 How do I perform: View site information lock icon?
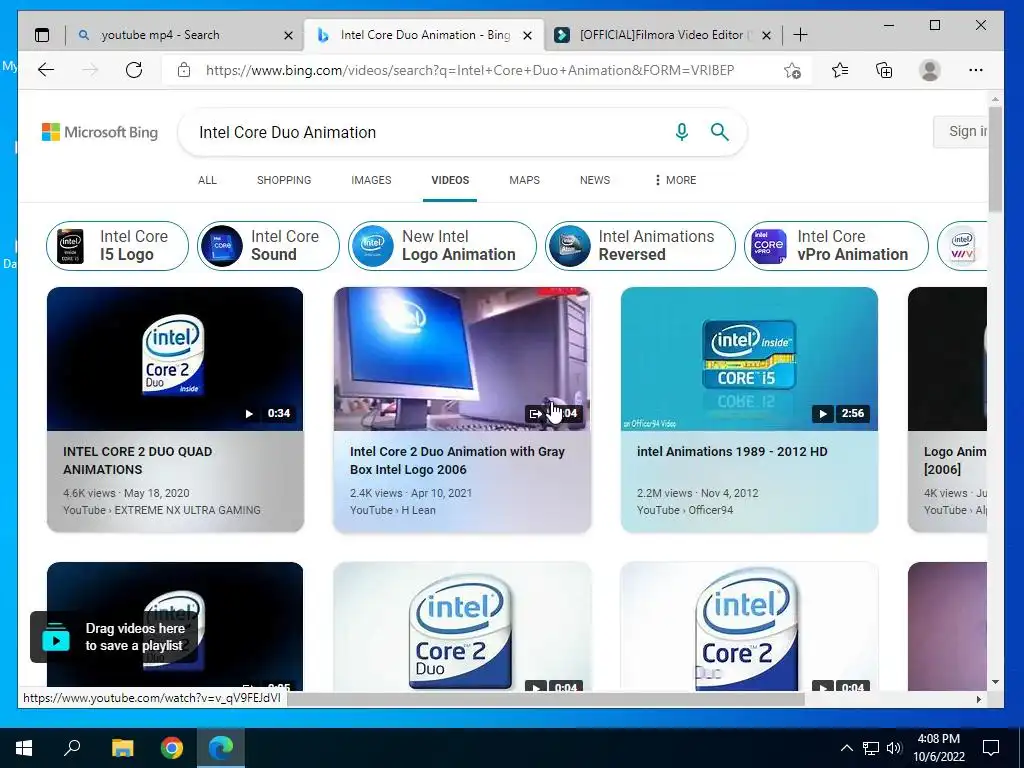click(184, 70)
